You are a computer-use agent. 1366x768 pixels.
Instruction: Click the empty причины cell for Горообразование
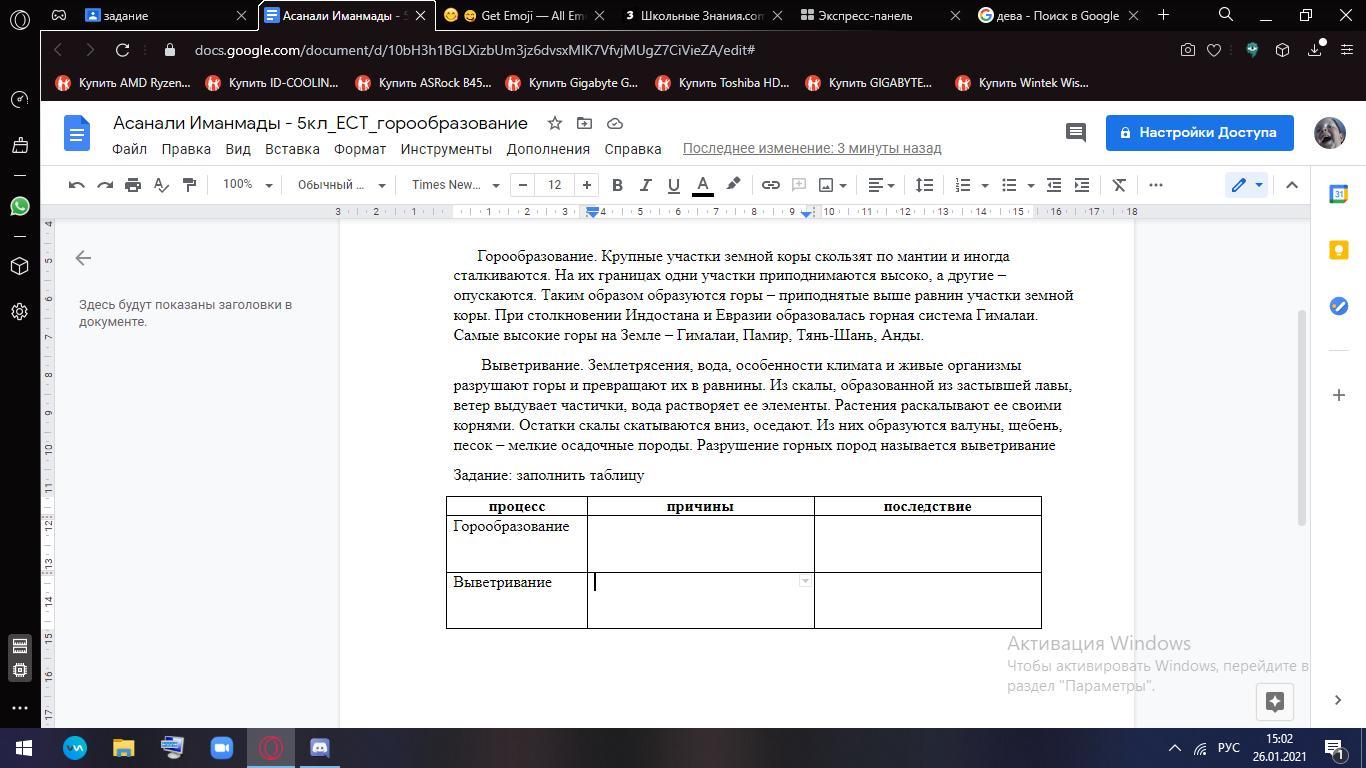(x=700, y=543)
